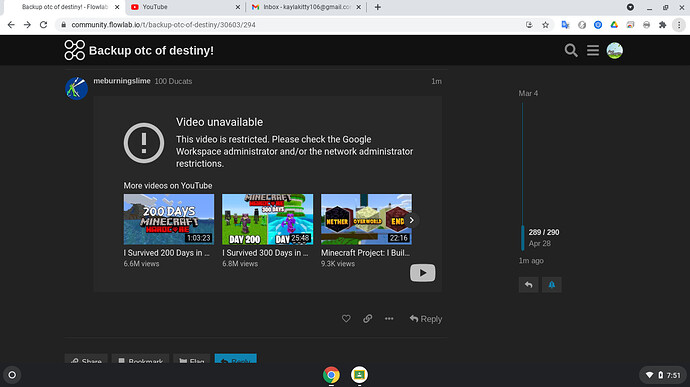Click the timeline reply arrow button
The width and height of the screenshot is (690, 387).
pyautogui.click(x=529, y=285)
